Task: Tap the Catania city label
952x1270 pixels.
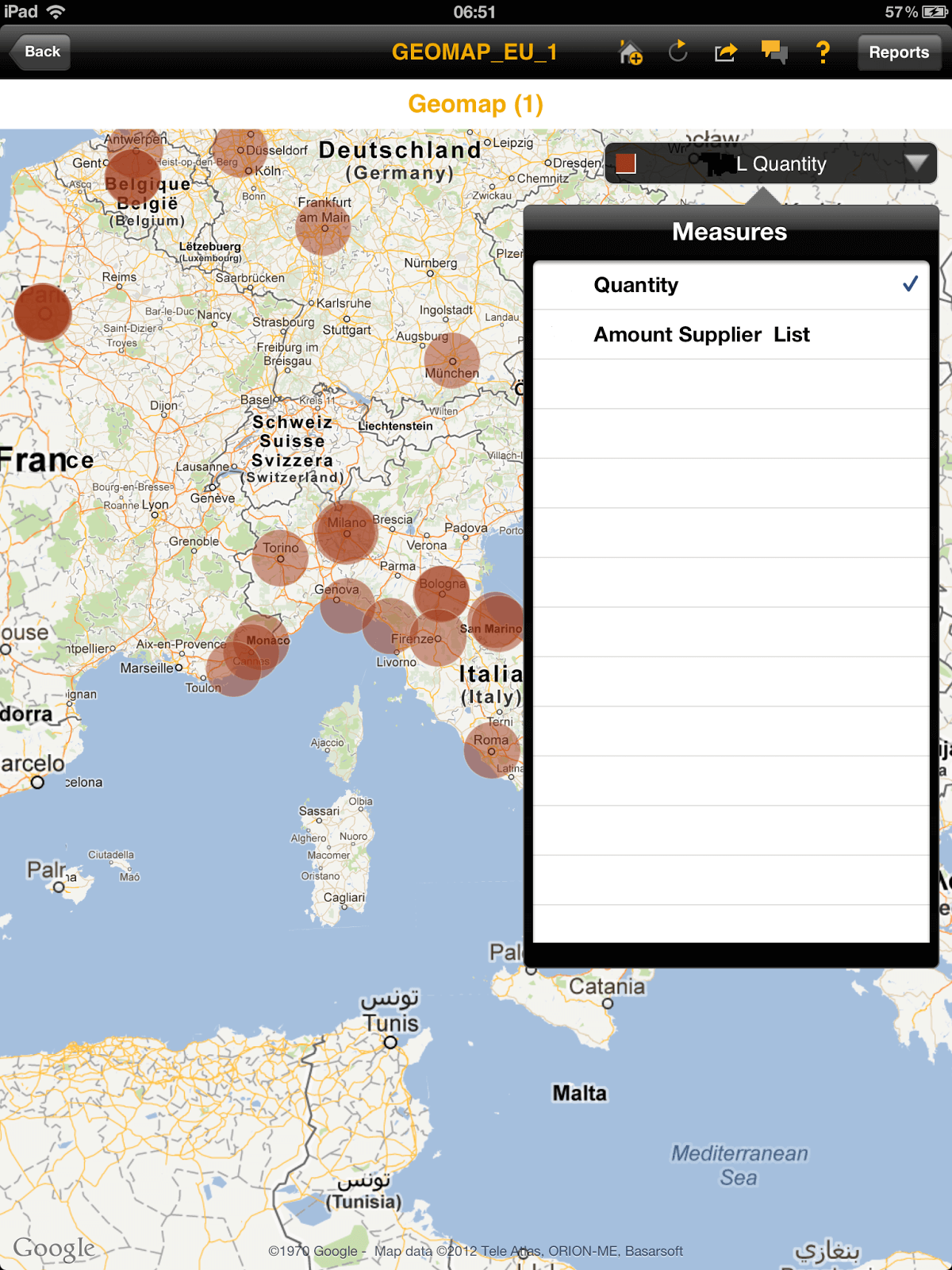Action: coord(608,987)
